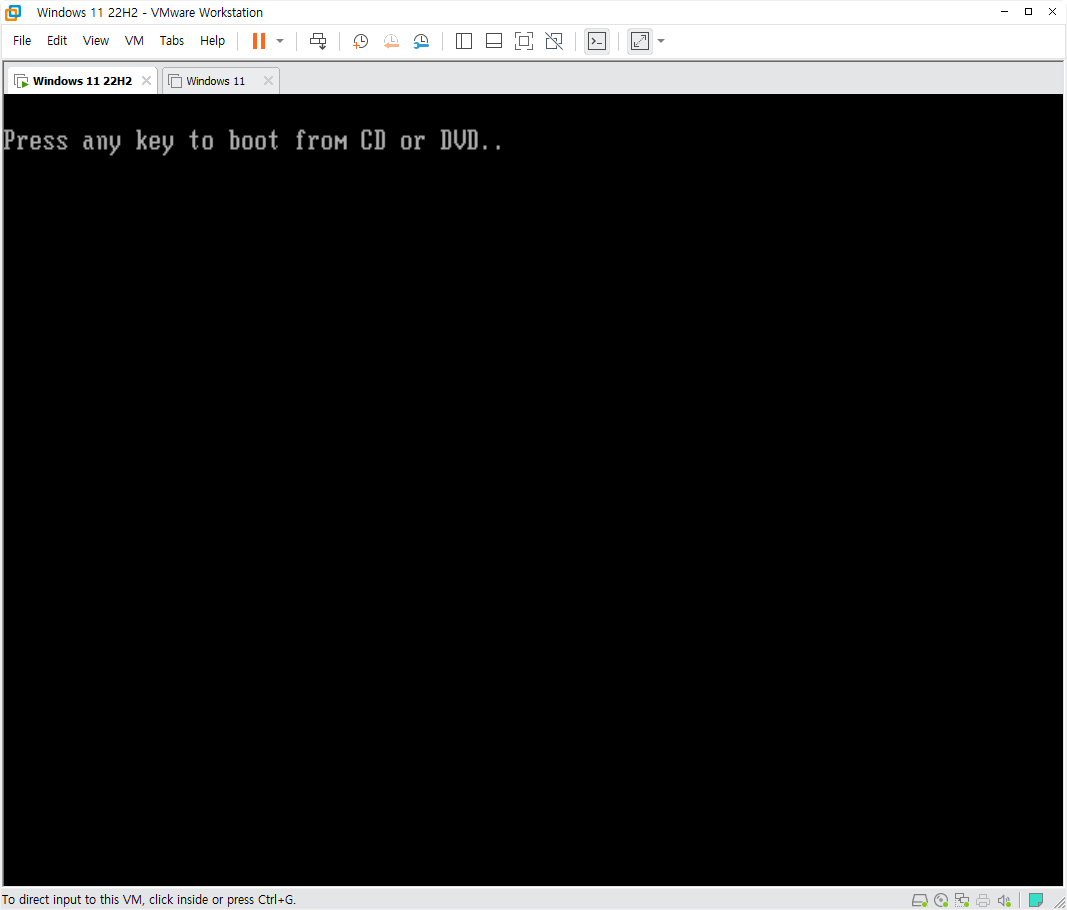Close the VMware Workstation window

tap(1052, 12)
